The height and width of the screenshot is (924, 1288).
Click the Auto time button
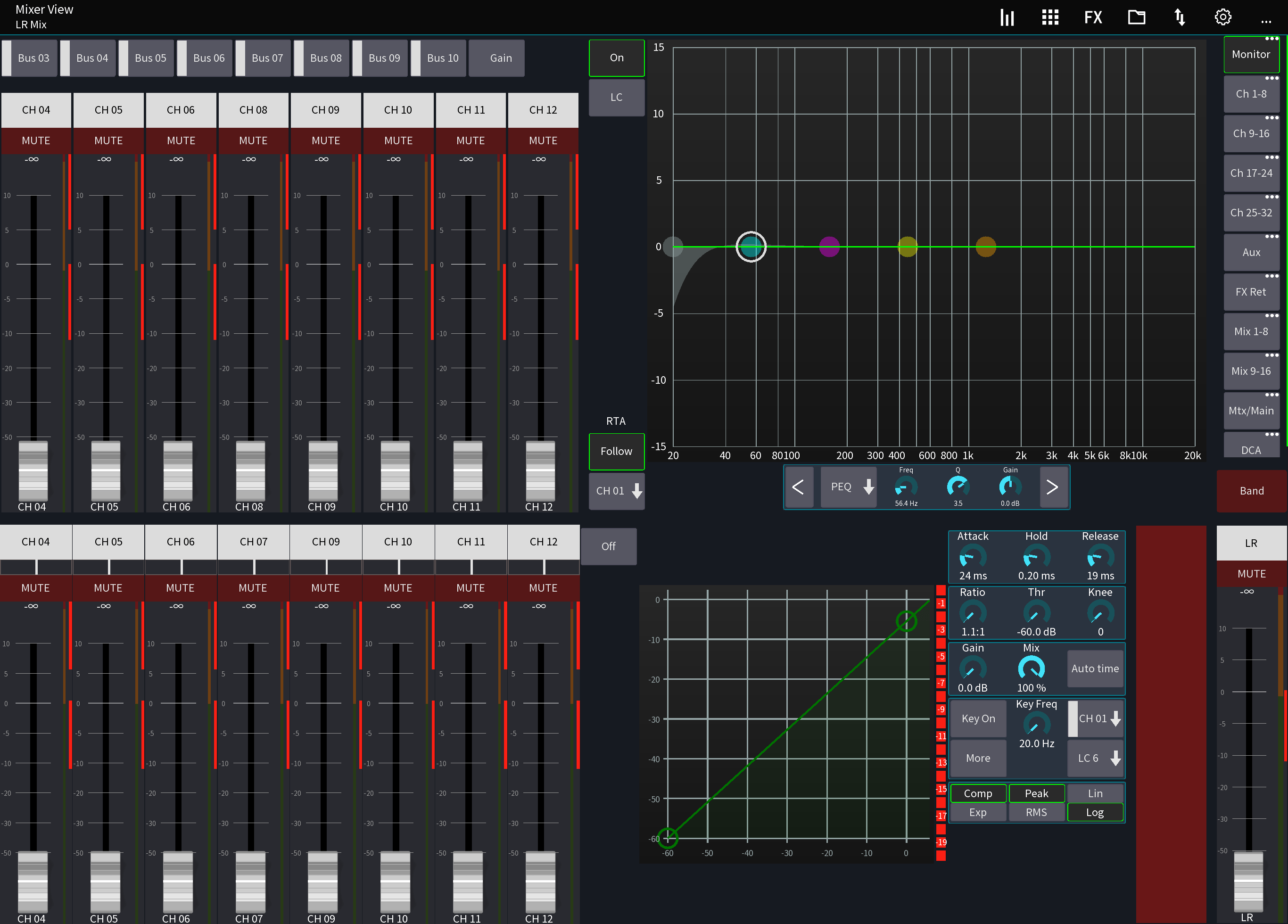click(1095, 668)
